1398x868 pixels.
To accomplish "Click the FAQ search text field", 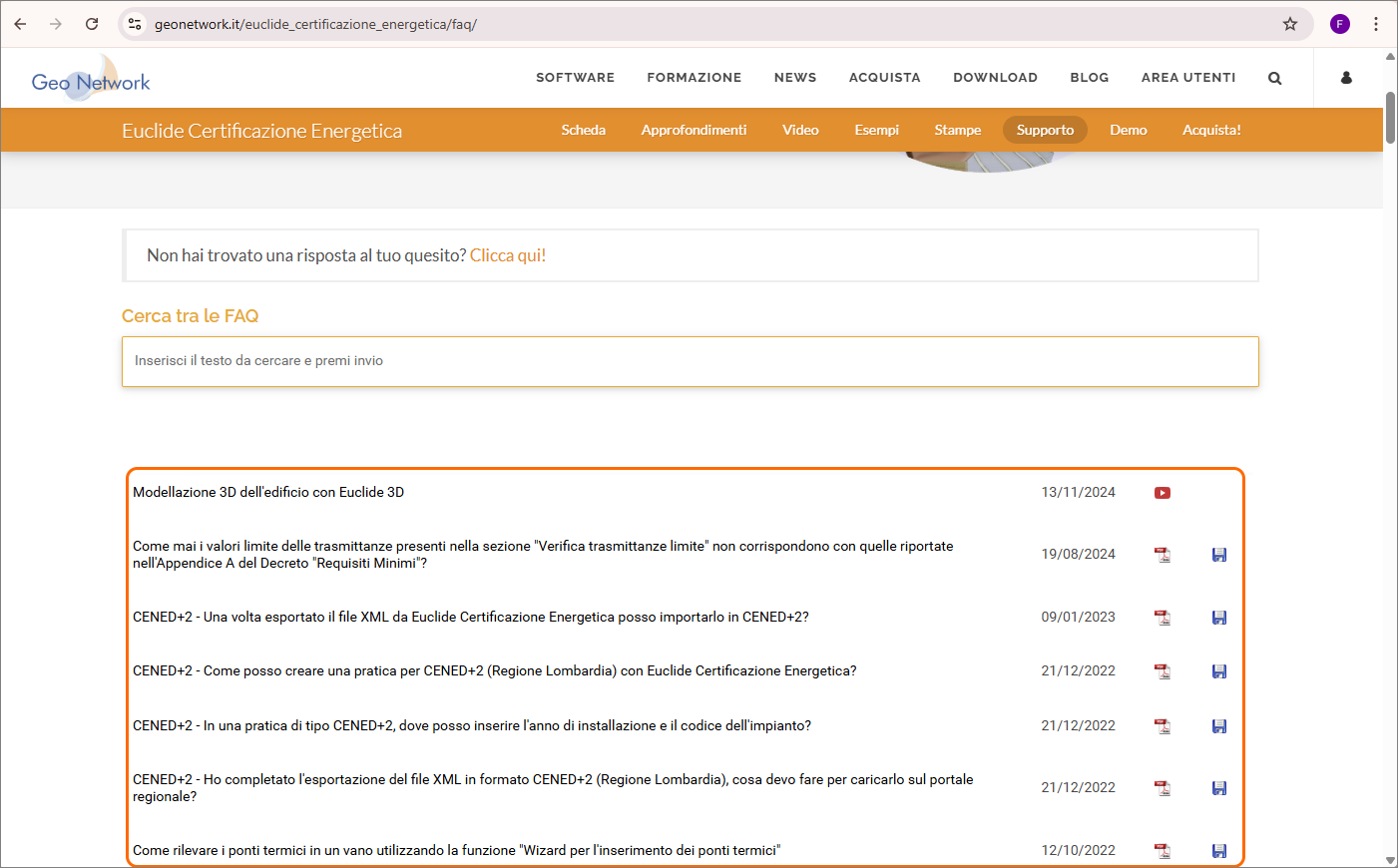I will click(x=690, y=361).
